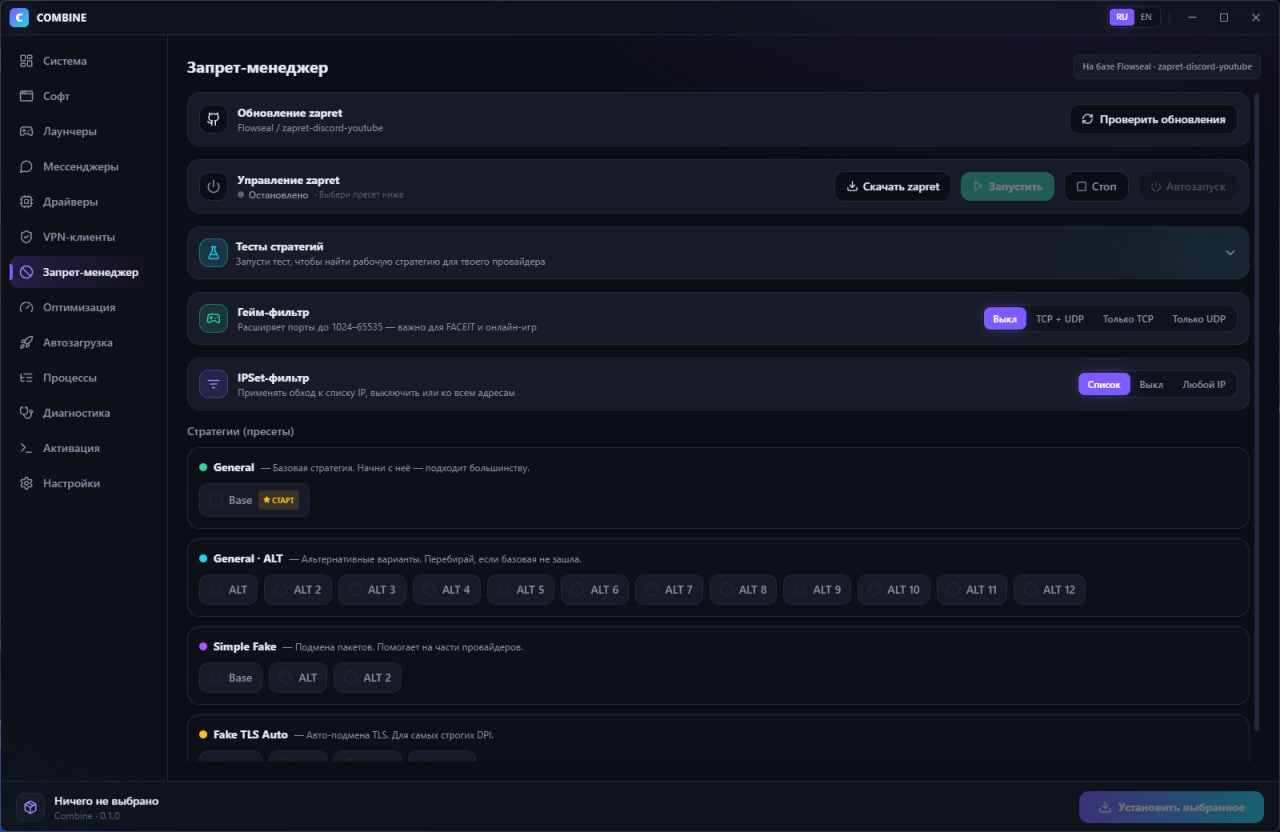Screen dimensions: 1280x832
Task: Select ALT 8 preset
Action: tap(743, 590)
